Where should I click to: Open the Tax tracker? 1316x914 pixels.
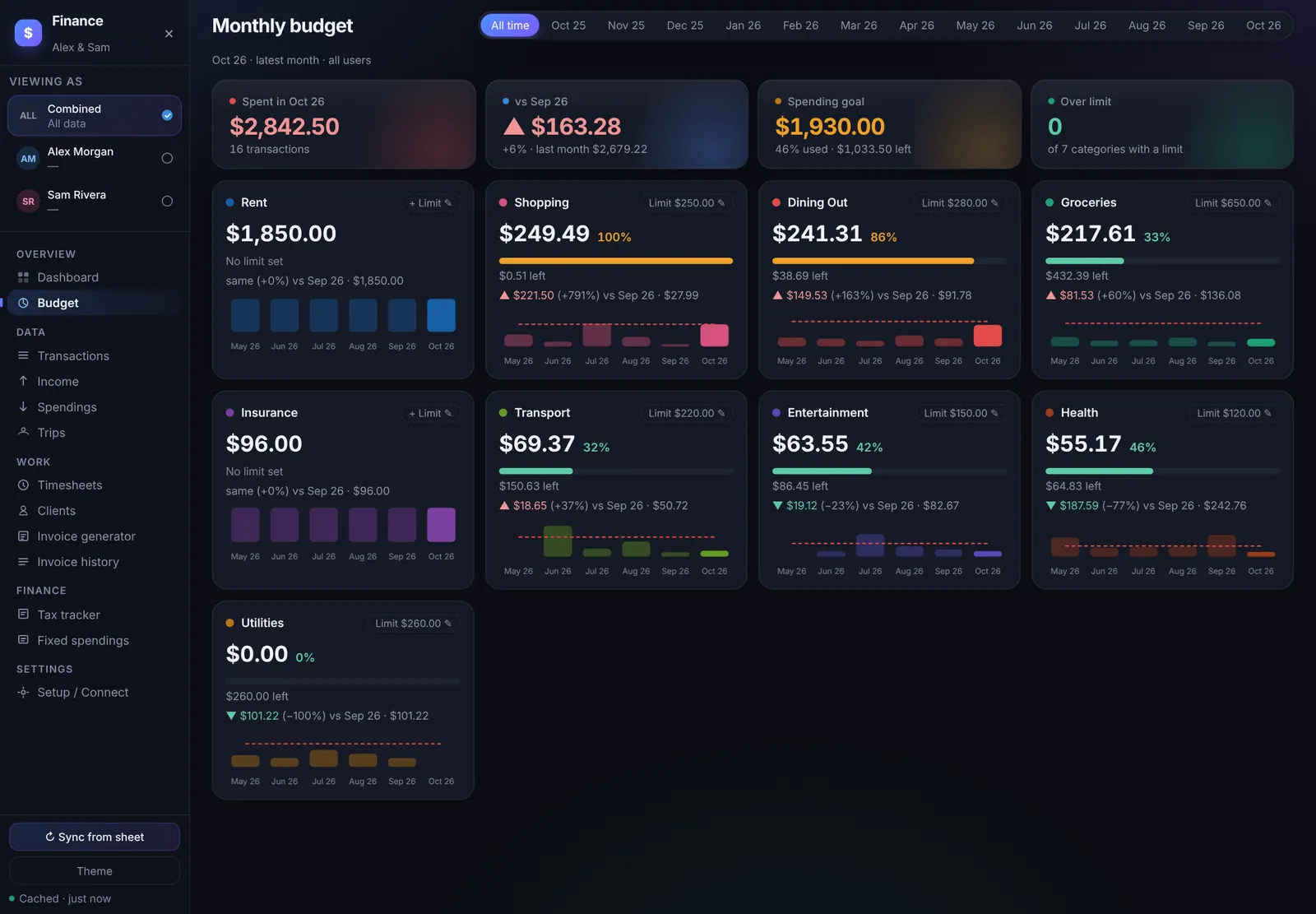click(95, 615)
